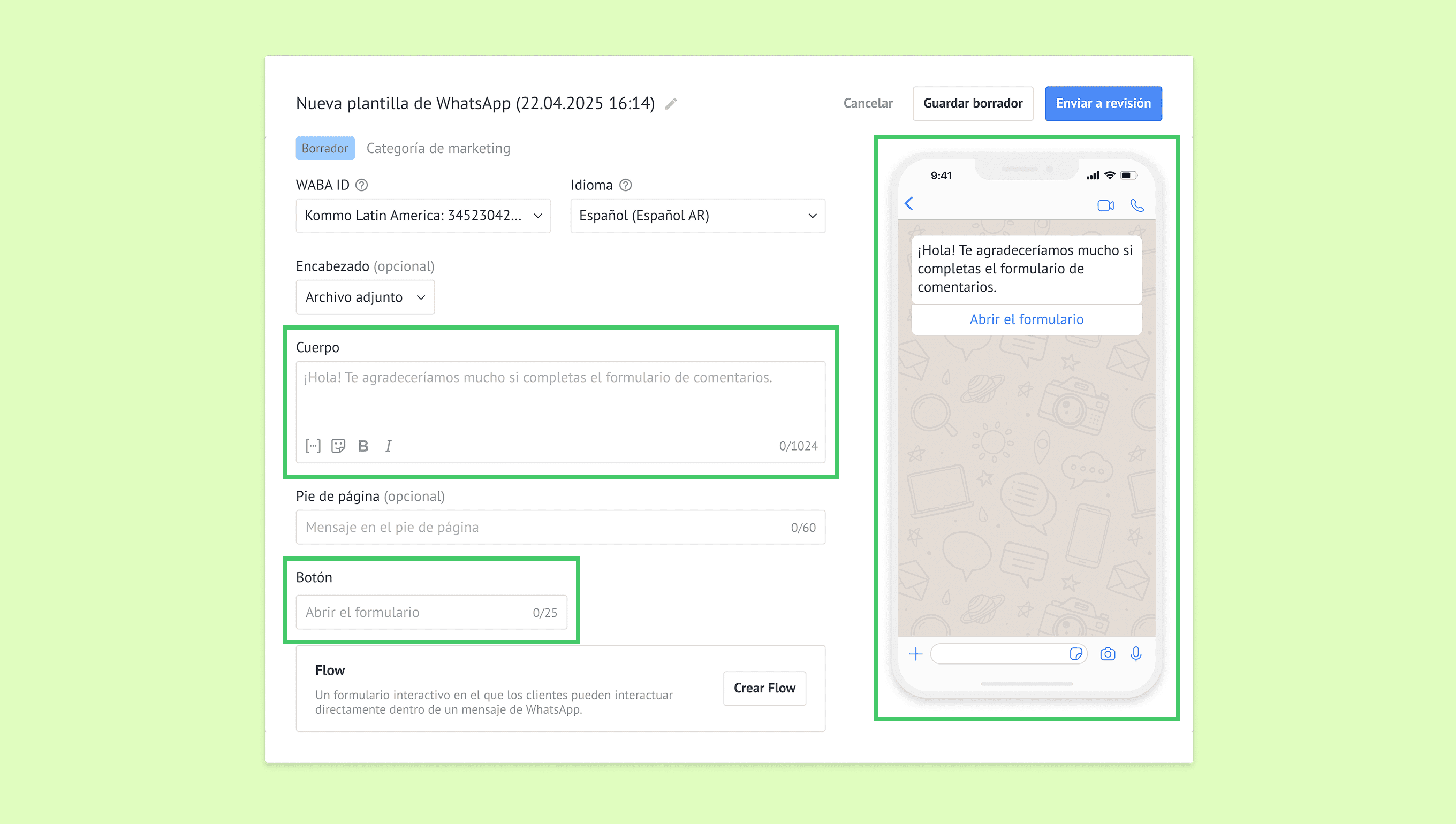This screenshot has width=1456, height=824.
Task: Tap the microphone icon in preview
Action: pyautogui.click(x=1135, y=654)
